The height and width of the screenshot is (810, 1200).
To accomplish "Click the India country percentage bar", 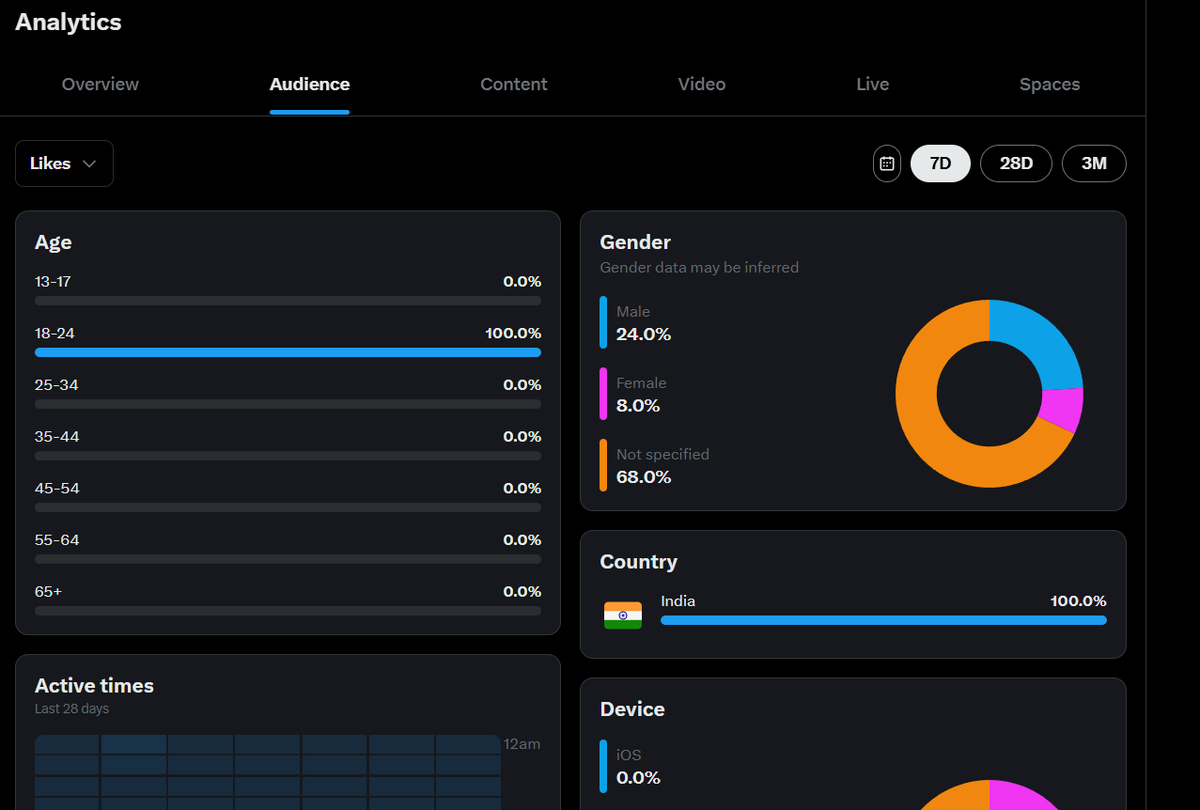I will (884, 620).
